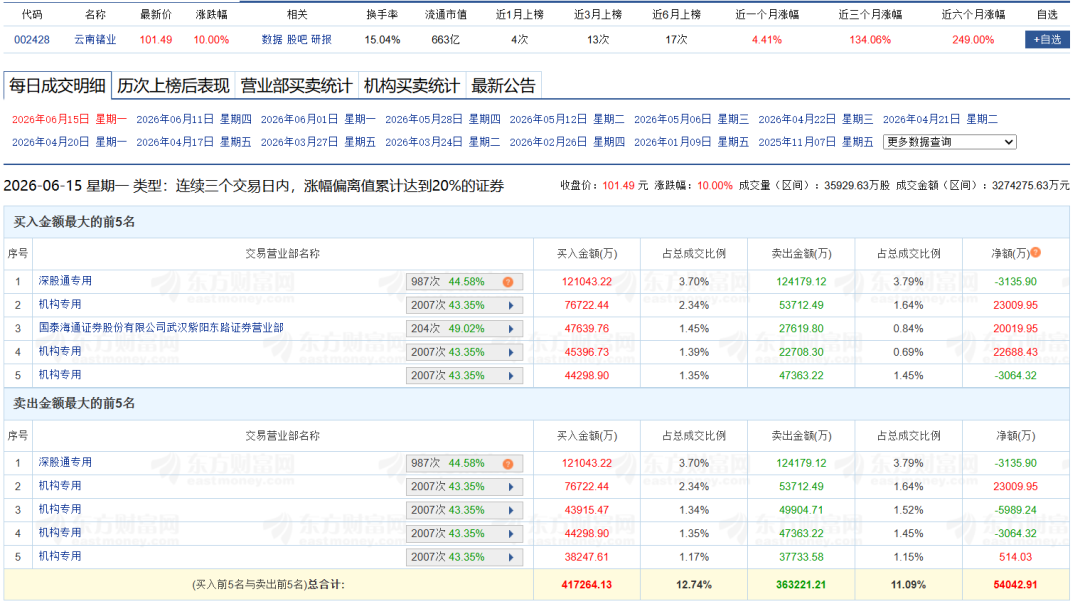
Task: Select date 2026年03月24日 星期二
Action: click(x=443, y=142)
